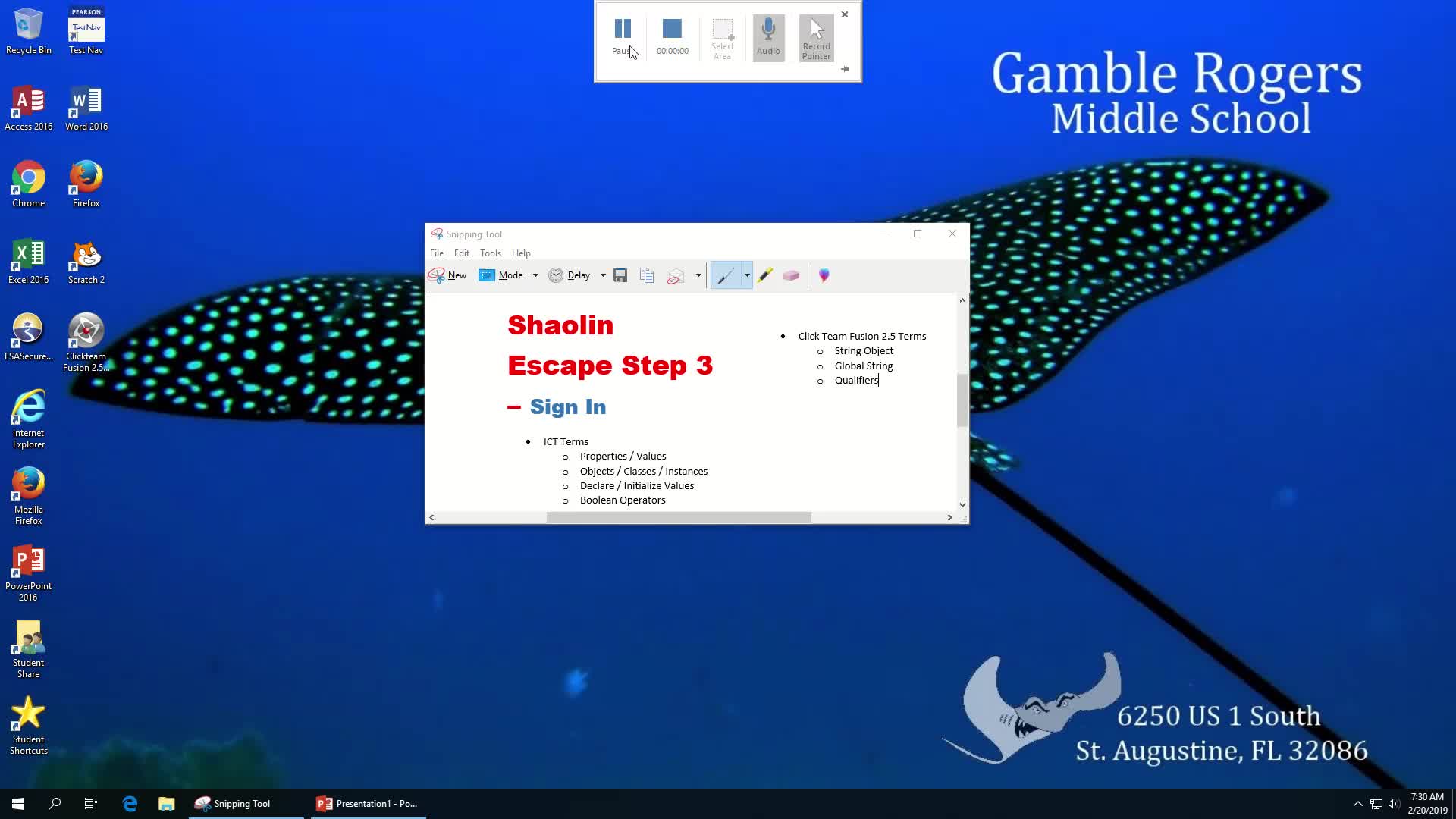Screen dimensions: 1456x819
Task: Drag the horizontal scrollbar in document
Action: pyautogui.click(x=679, y=517)
